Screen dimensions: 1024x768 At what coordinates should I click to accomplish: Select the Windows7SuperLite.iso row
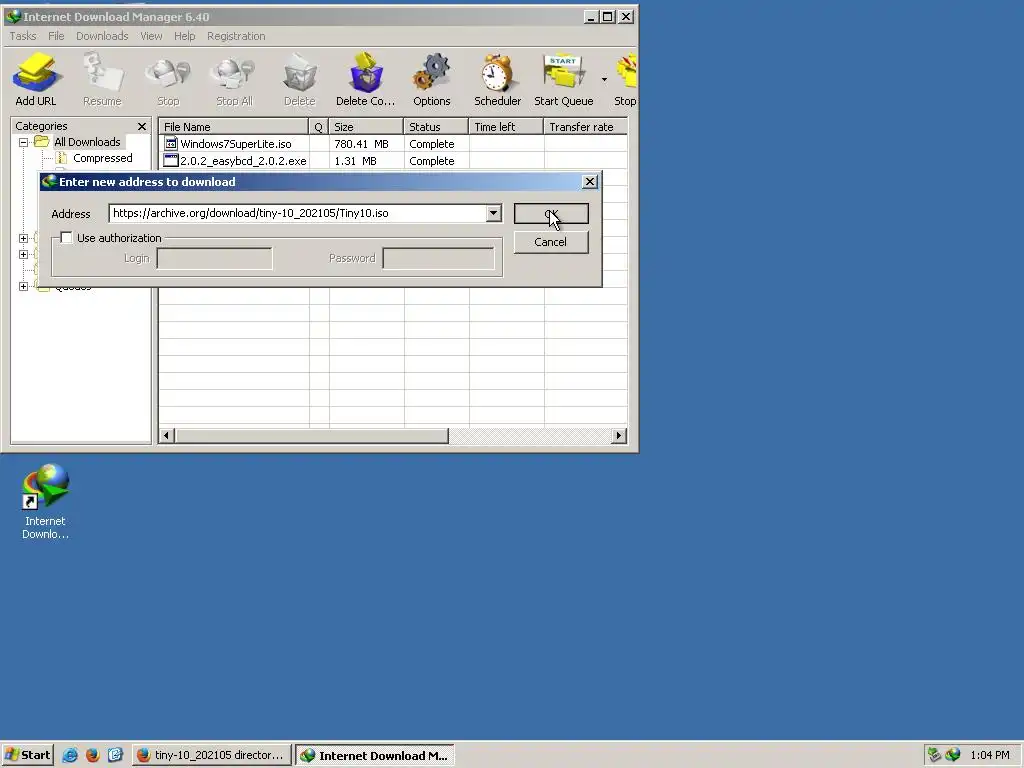tap(393, 144)
